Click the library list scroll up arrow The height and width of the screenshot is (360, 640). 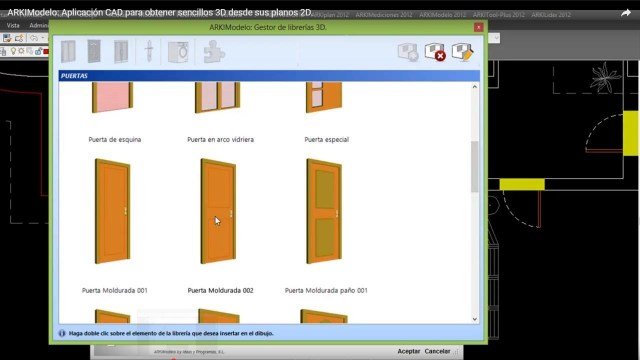coord(475,87)
